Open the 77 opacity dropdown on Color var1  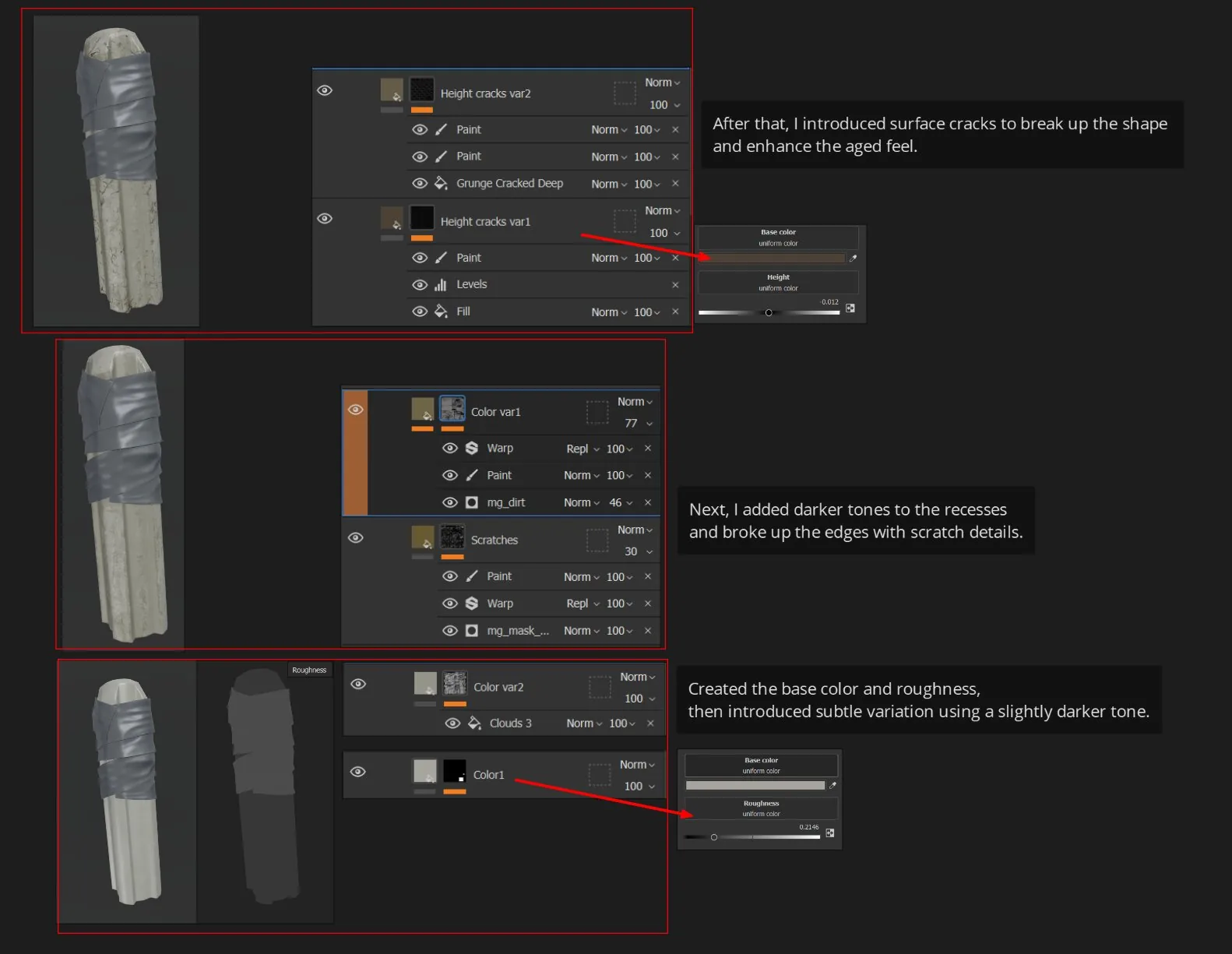tap(639, 424)
